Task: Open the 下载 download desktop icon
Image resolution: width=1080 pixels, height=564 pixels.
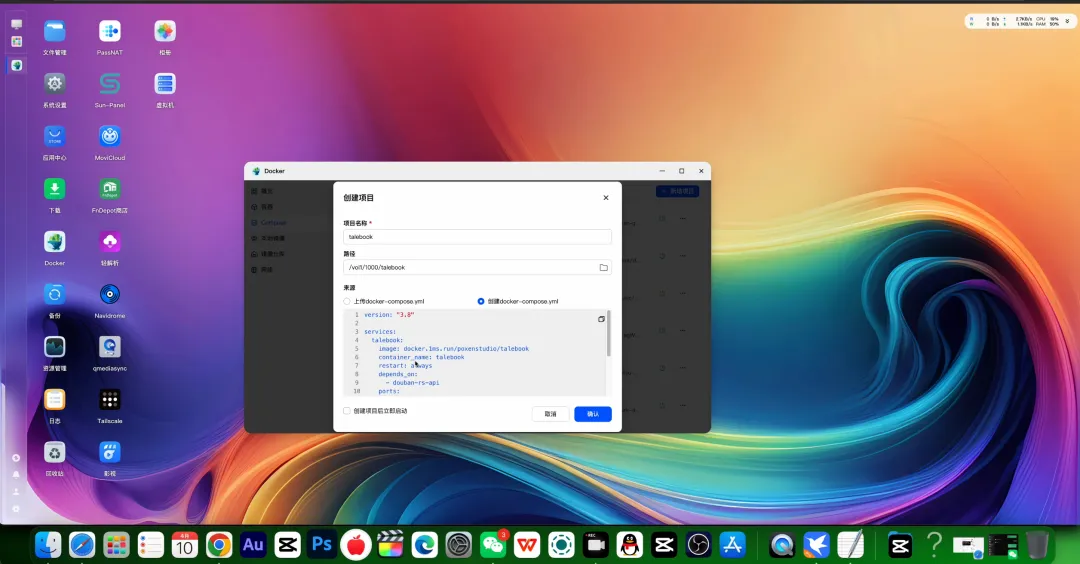Action: pos(54,189)
